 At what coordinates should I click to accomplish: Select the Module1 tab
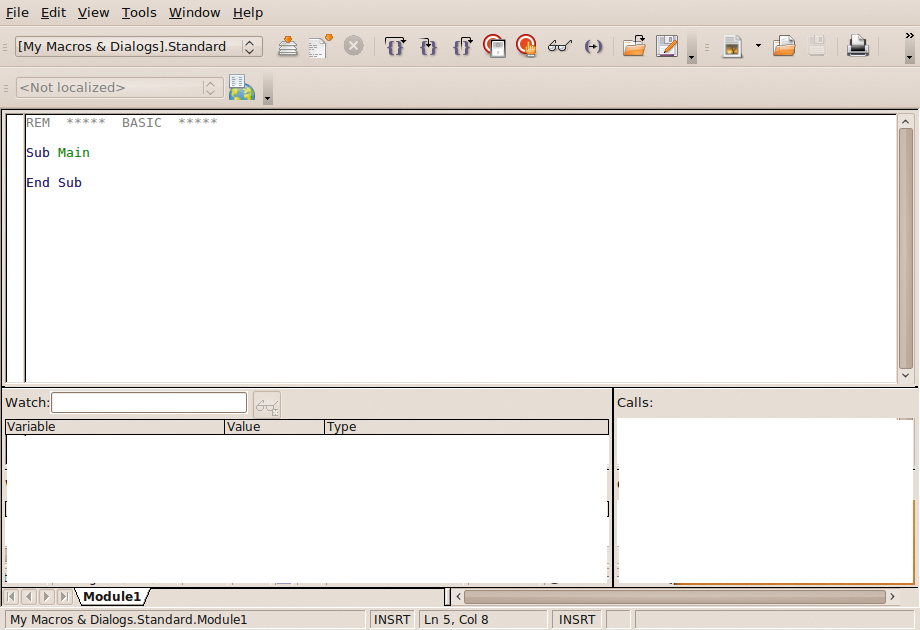[x=112, y=597]
